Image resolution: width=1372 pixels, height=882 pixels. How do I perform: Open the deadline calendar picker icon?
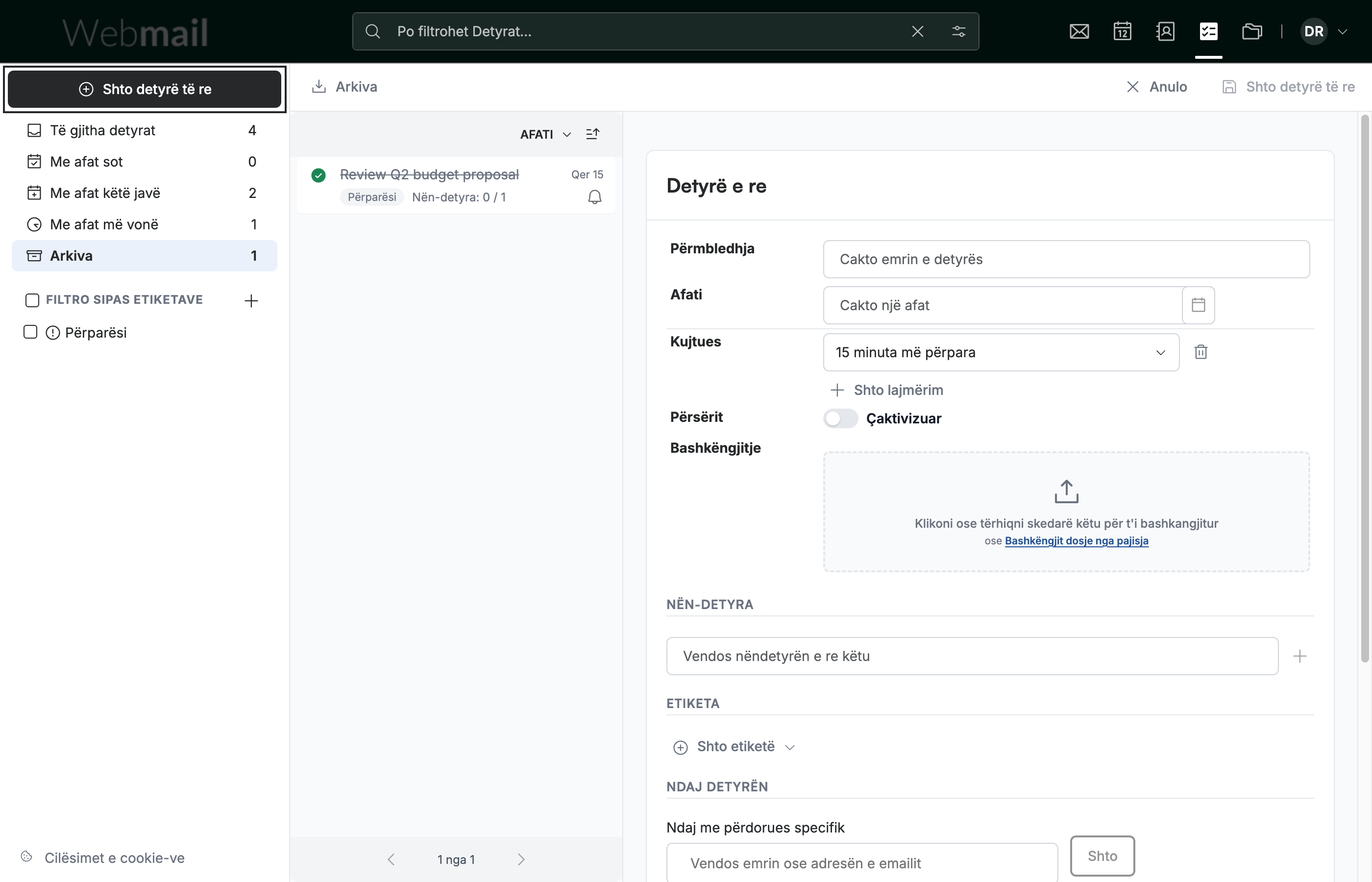tap(1199, 305)
